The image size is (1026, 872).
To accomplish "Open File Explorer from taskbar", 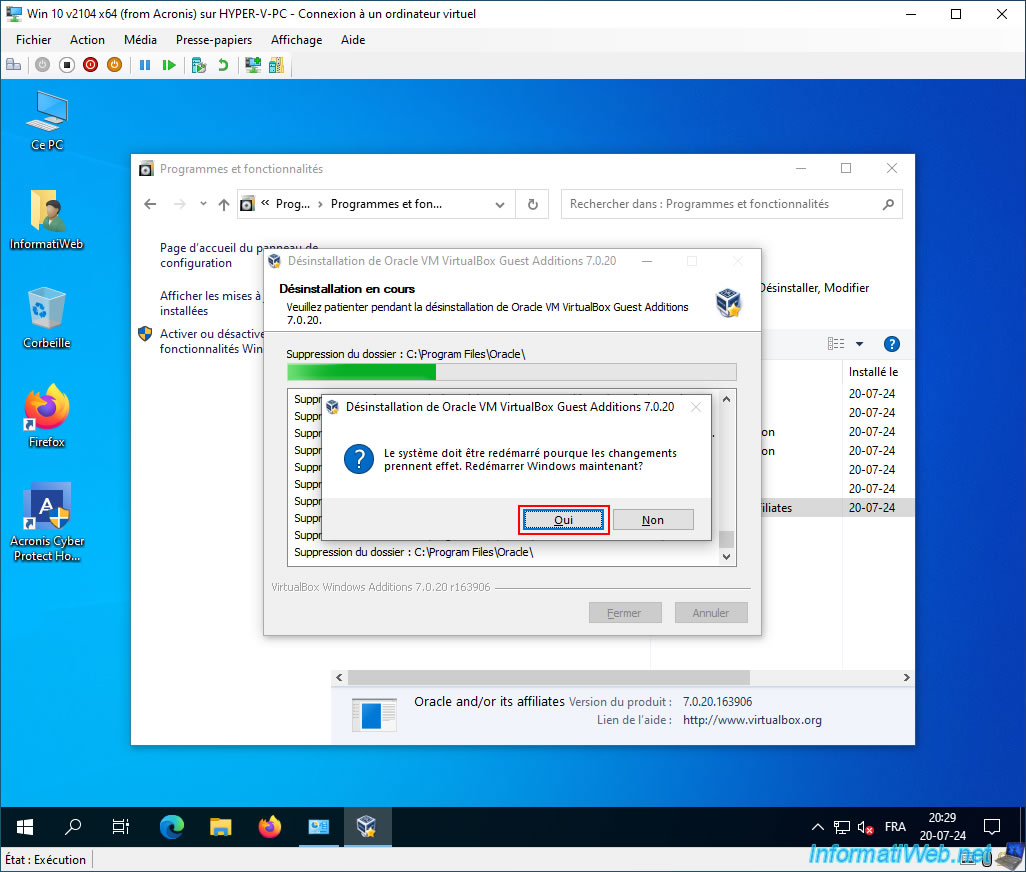I will 221,827.
